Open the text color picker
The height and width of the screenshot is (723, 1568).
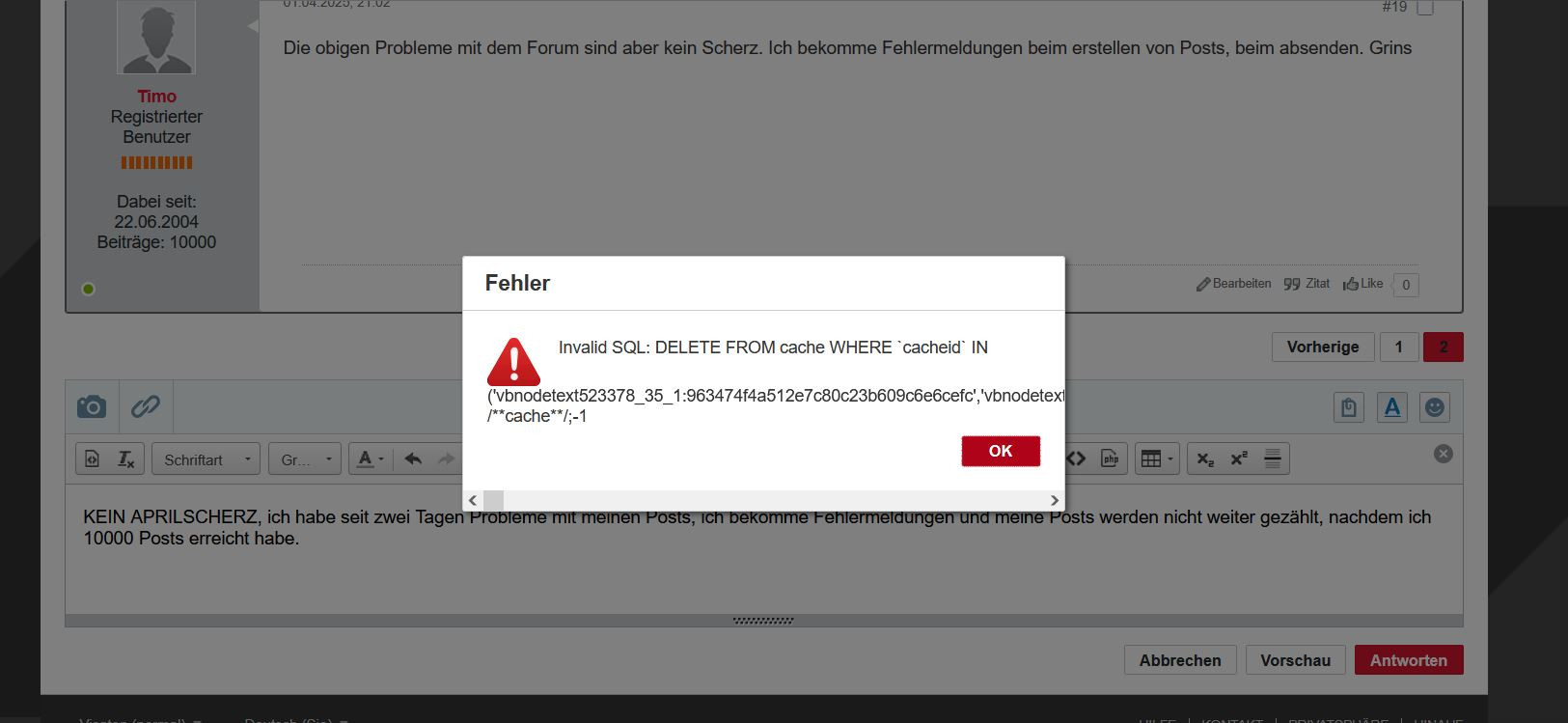point(371,459)
